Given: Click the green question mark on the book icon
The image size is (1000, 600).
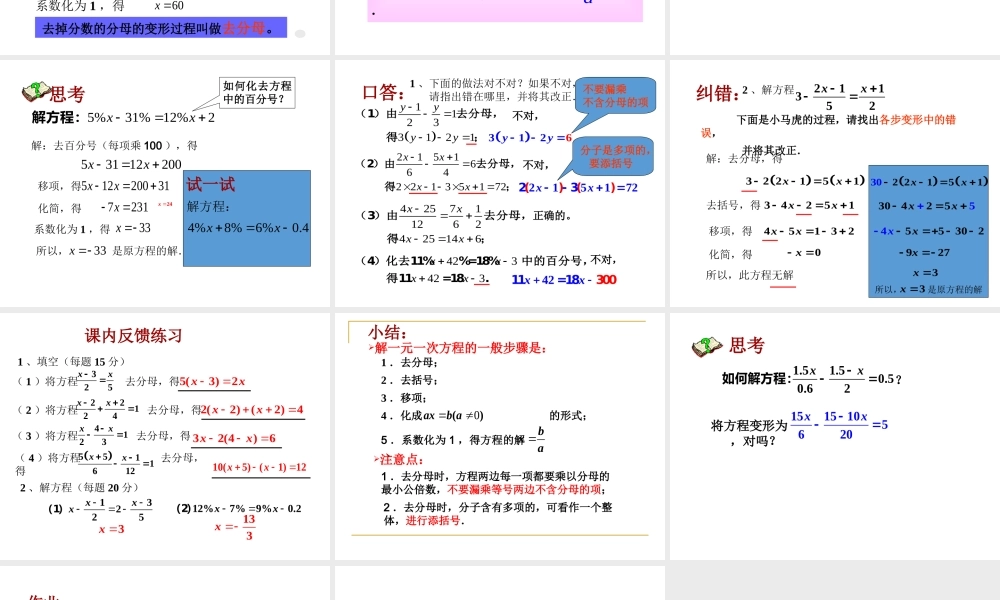Looking at the screenshot, I should point(36,89).
